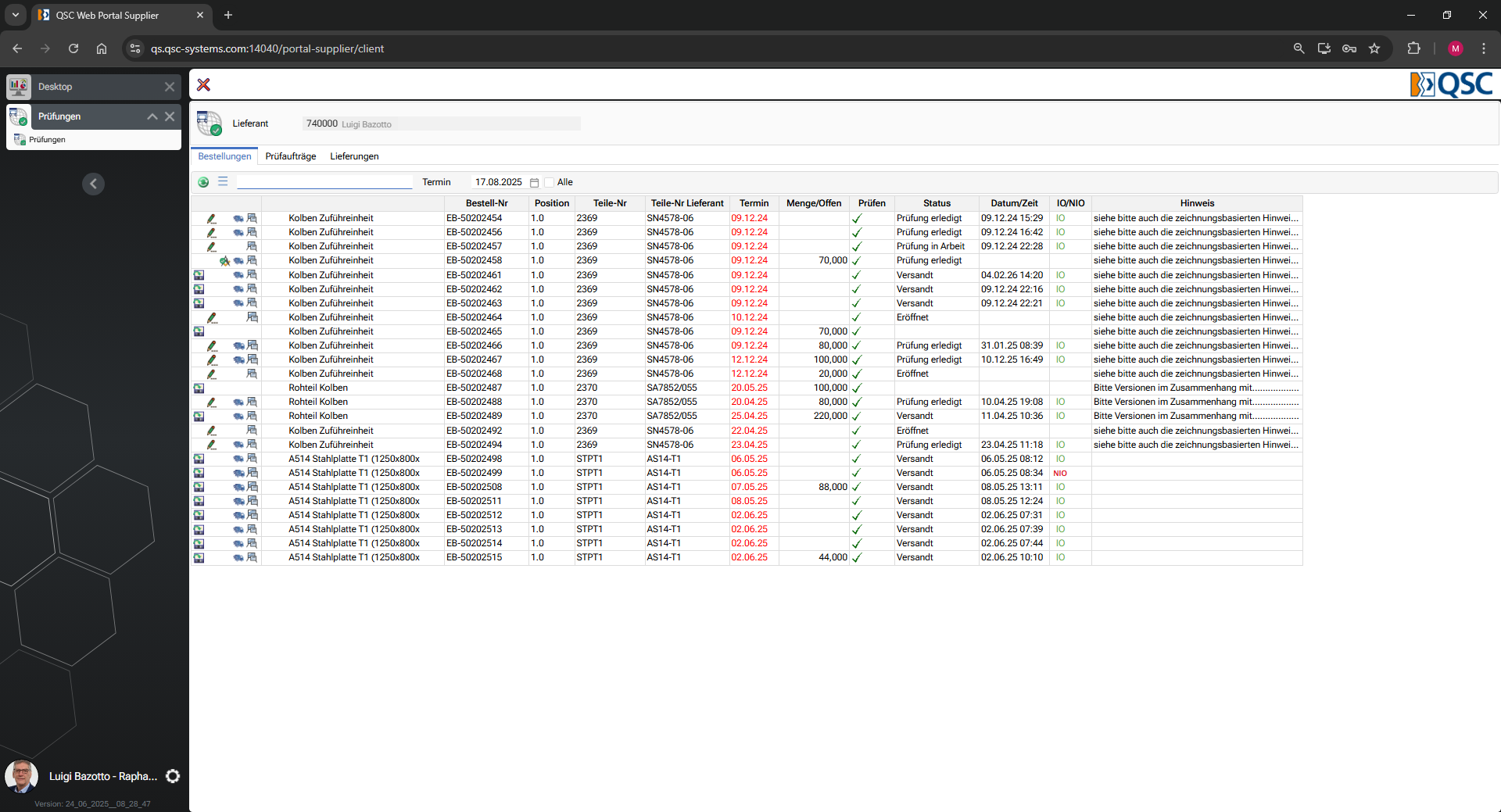Click the truck icon for EB-50202466
Image resolution: width=1501 pixels, height=812 pixels.
click(238, 345)
